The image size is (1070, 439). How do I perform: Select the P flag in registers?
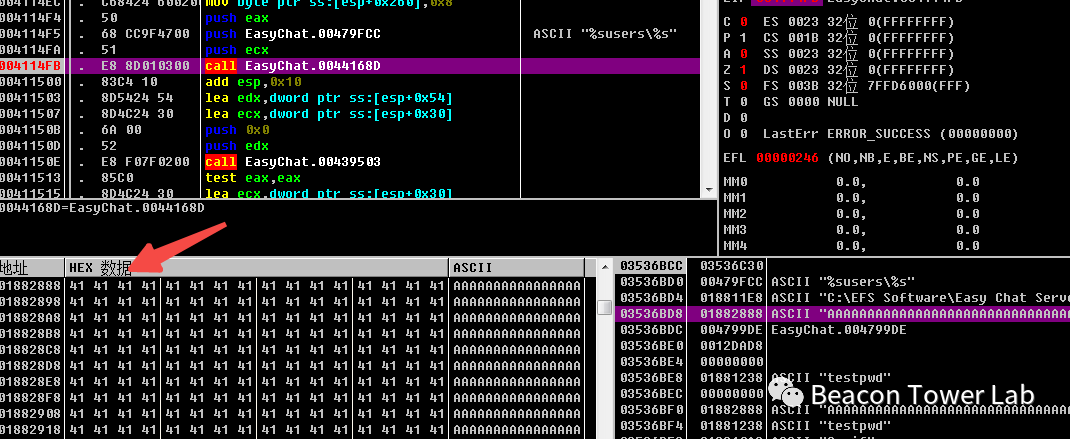click(x=738, y=38)
